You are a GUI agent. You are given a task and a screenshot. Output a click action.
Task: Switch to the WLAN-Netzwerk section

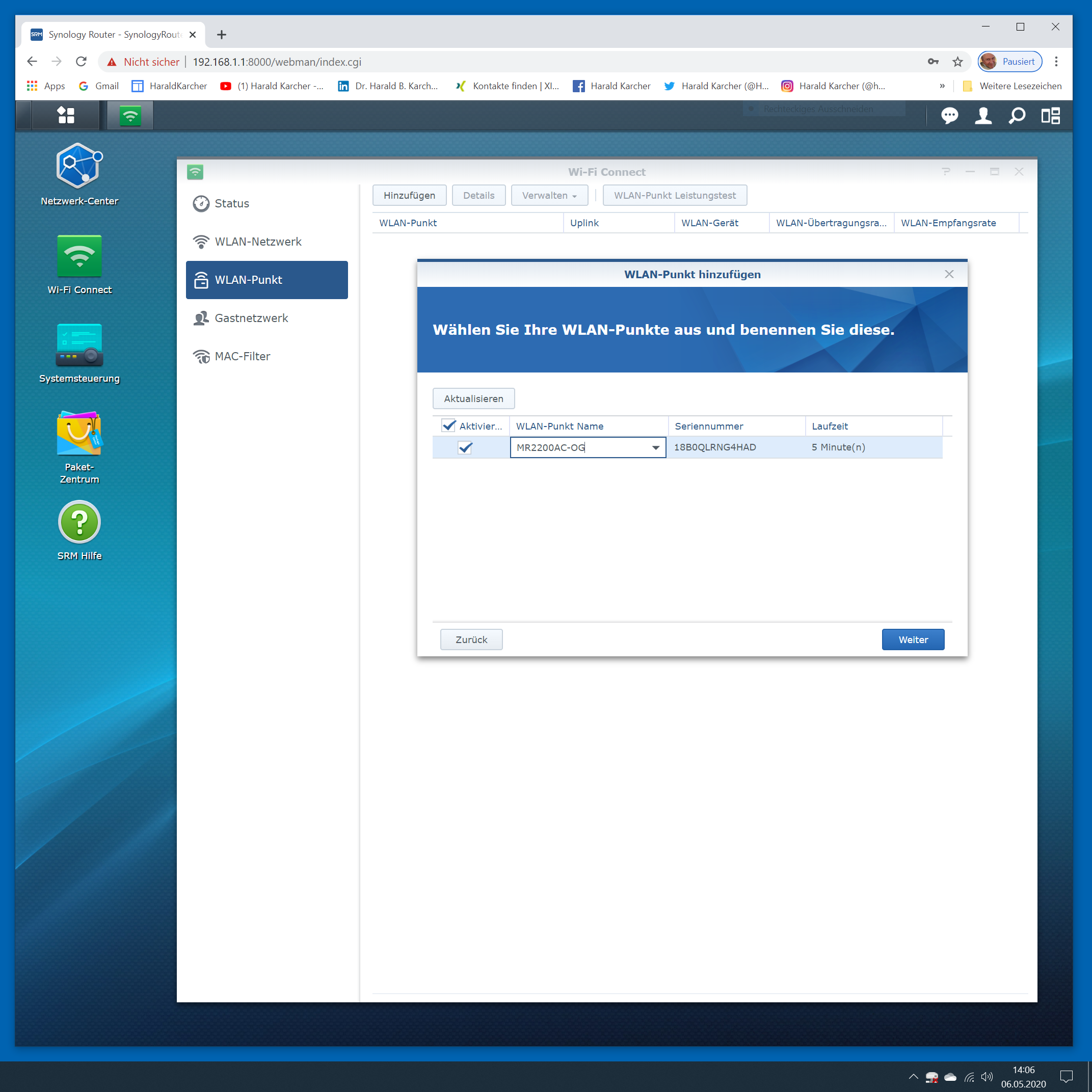(x=258, y=242)
